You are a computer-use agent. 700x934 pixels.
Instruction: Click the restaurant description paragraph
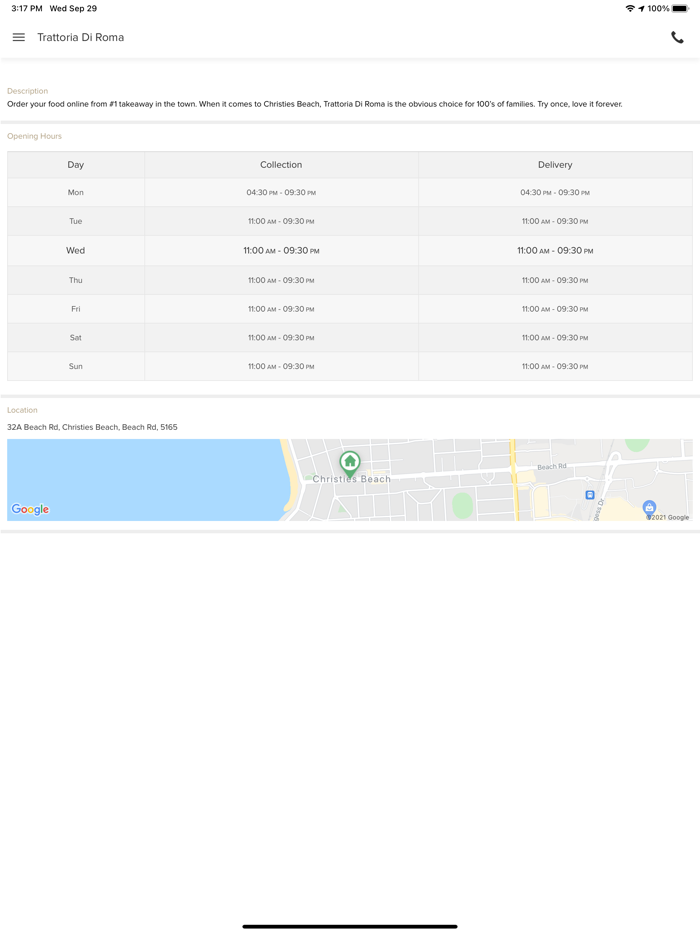[x=315, y=104]
